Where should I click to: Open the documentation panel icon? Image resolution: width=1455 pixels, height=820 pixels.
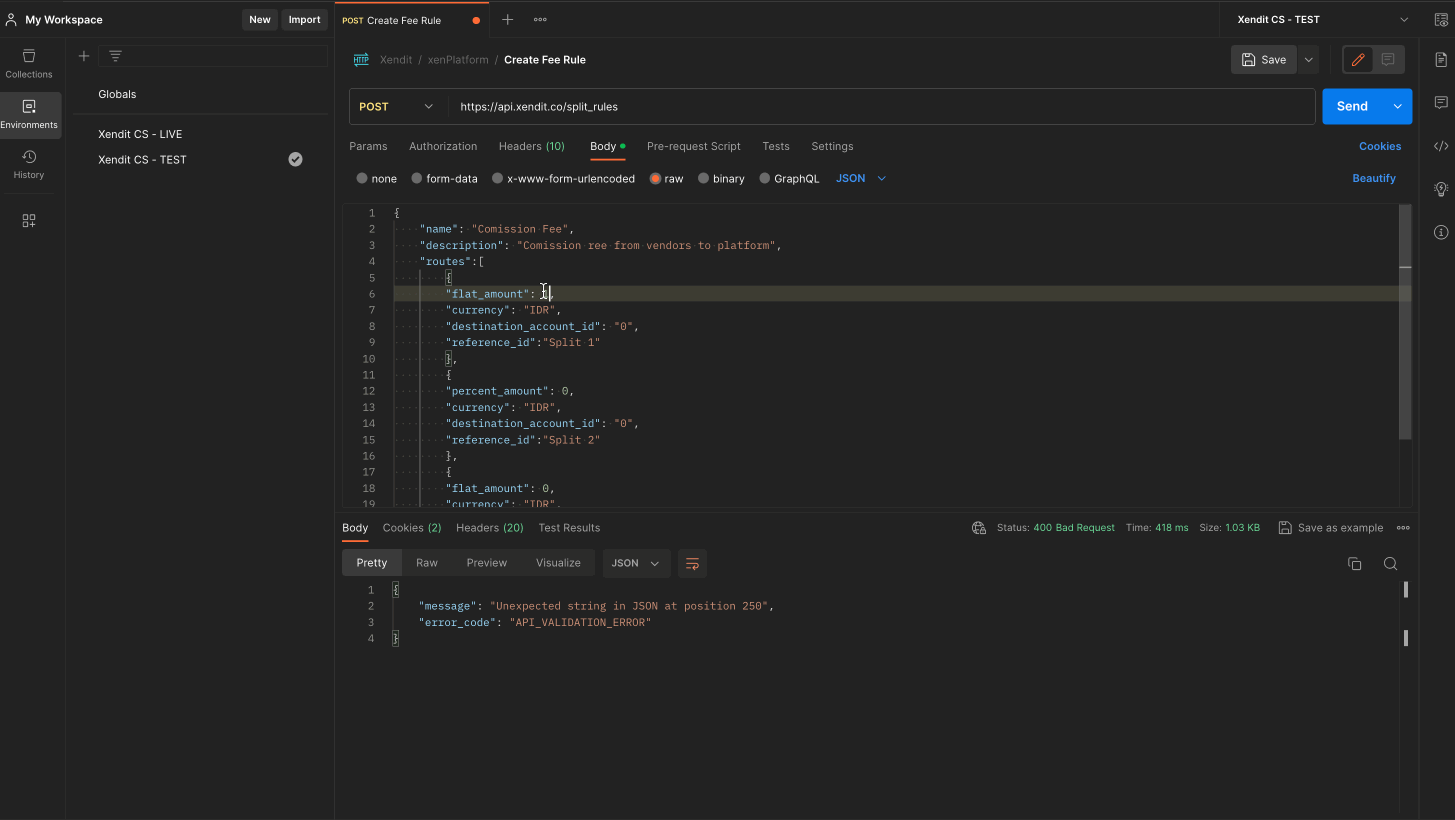1441,60
